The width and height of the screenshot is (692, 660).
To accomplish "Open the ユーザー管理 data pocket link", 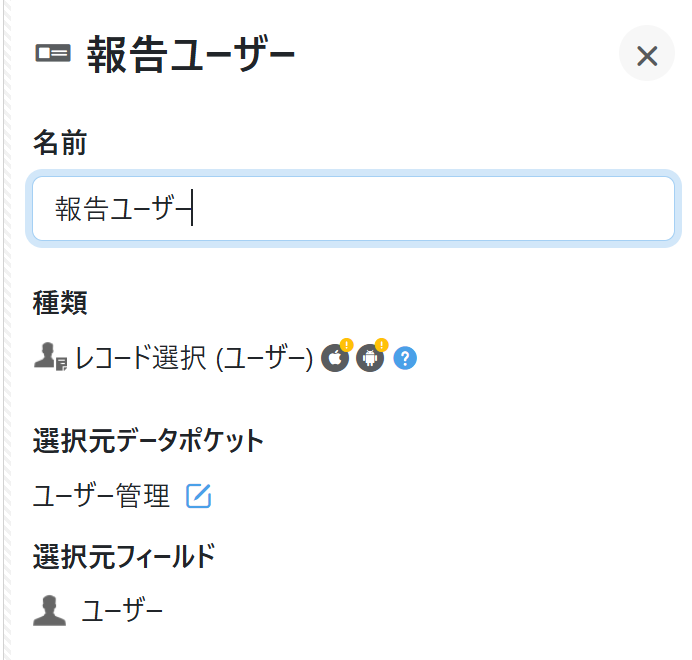I will pos(101,496).
